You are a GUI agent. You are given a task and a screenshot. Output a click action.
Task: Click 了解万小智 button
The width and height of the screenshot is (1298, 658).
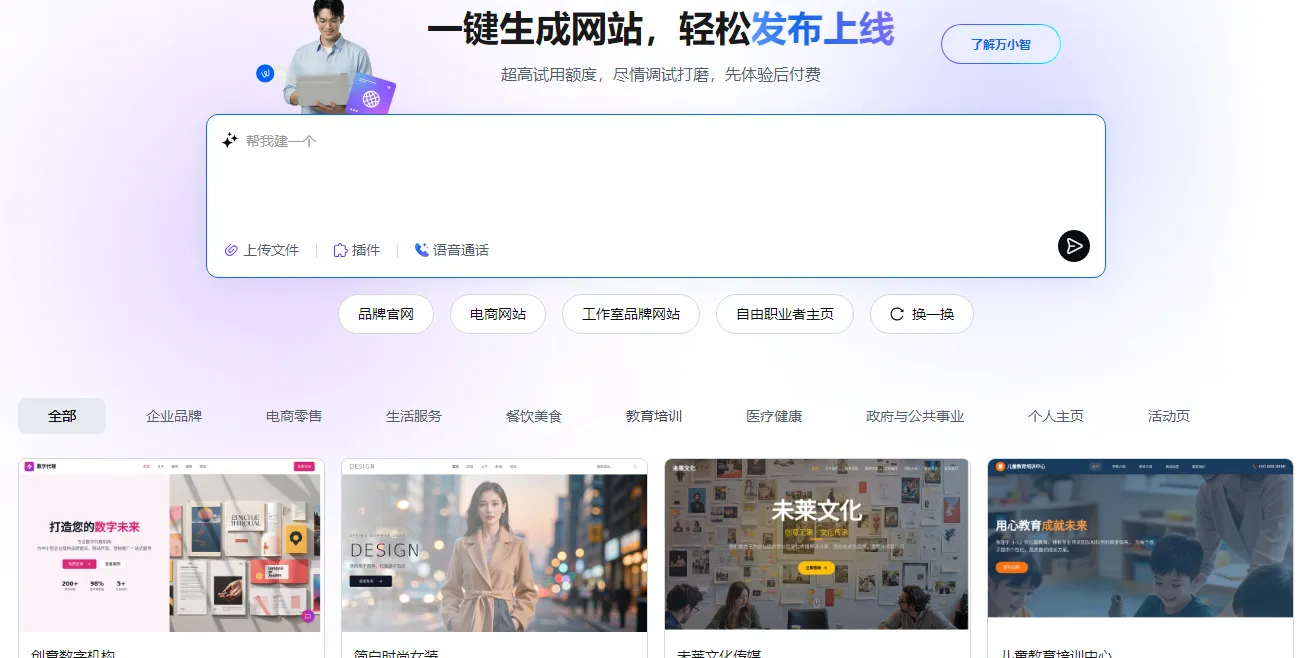coord(1000,44)
